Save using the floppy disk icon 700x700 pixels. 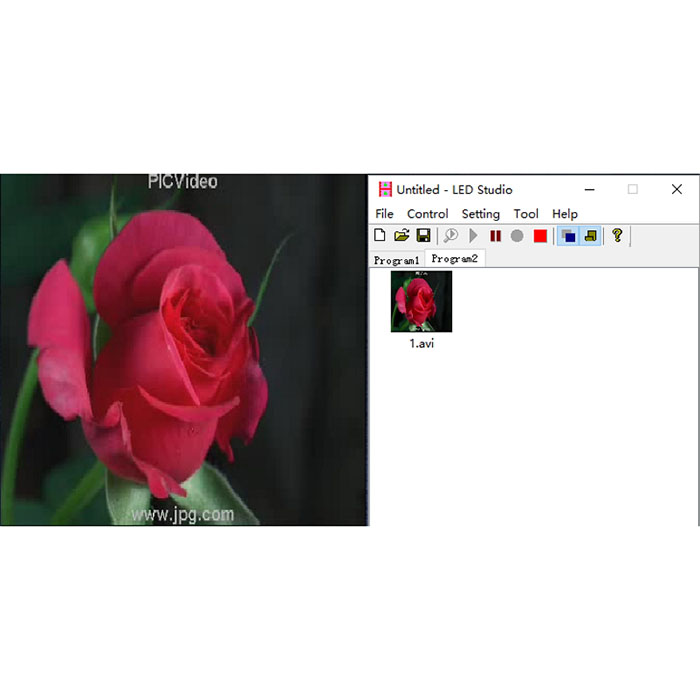click(423, 235)
